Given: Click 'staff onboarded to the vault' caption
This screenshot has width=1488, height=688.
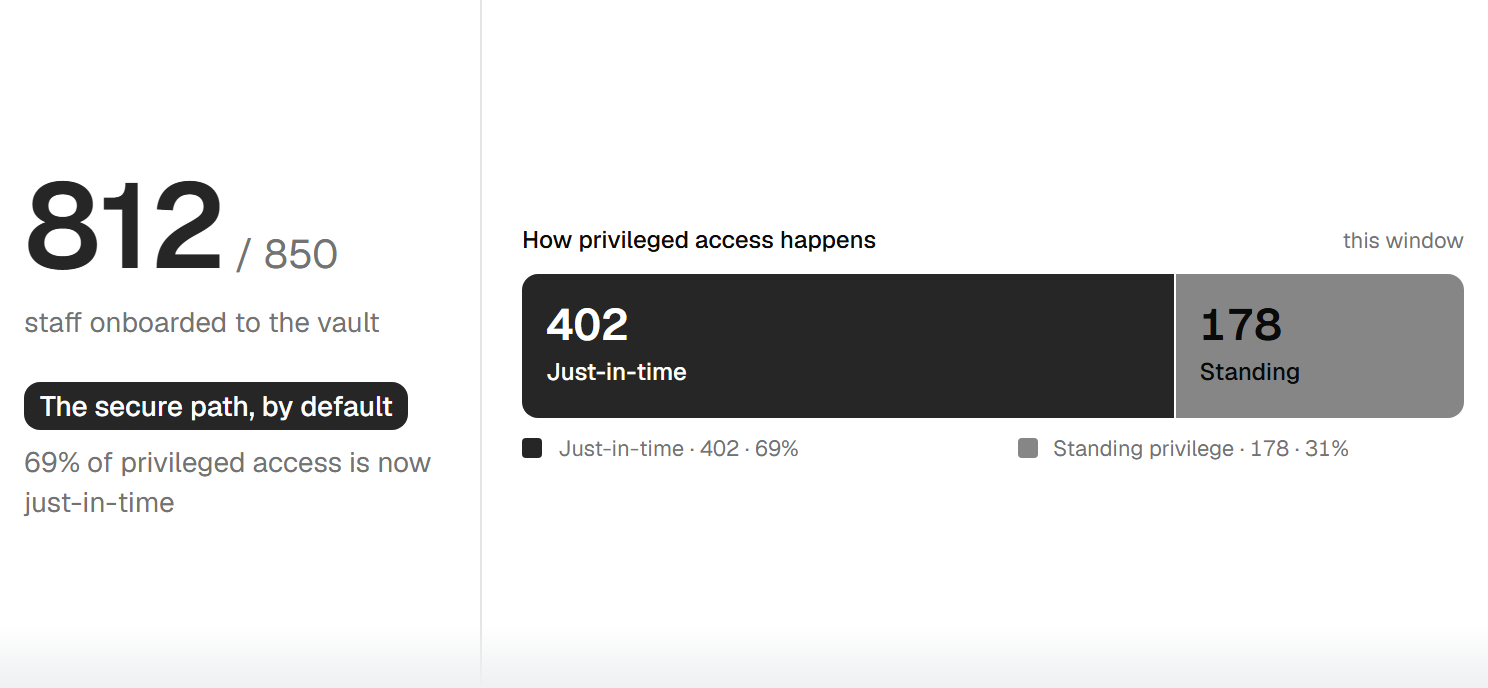Looking at the screenshot, I should 202,323.
